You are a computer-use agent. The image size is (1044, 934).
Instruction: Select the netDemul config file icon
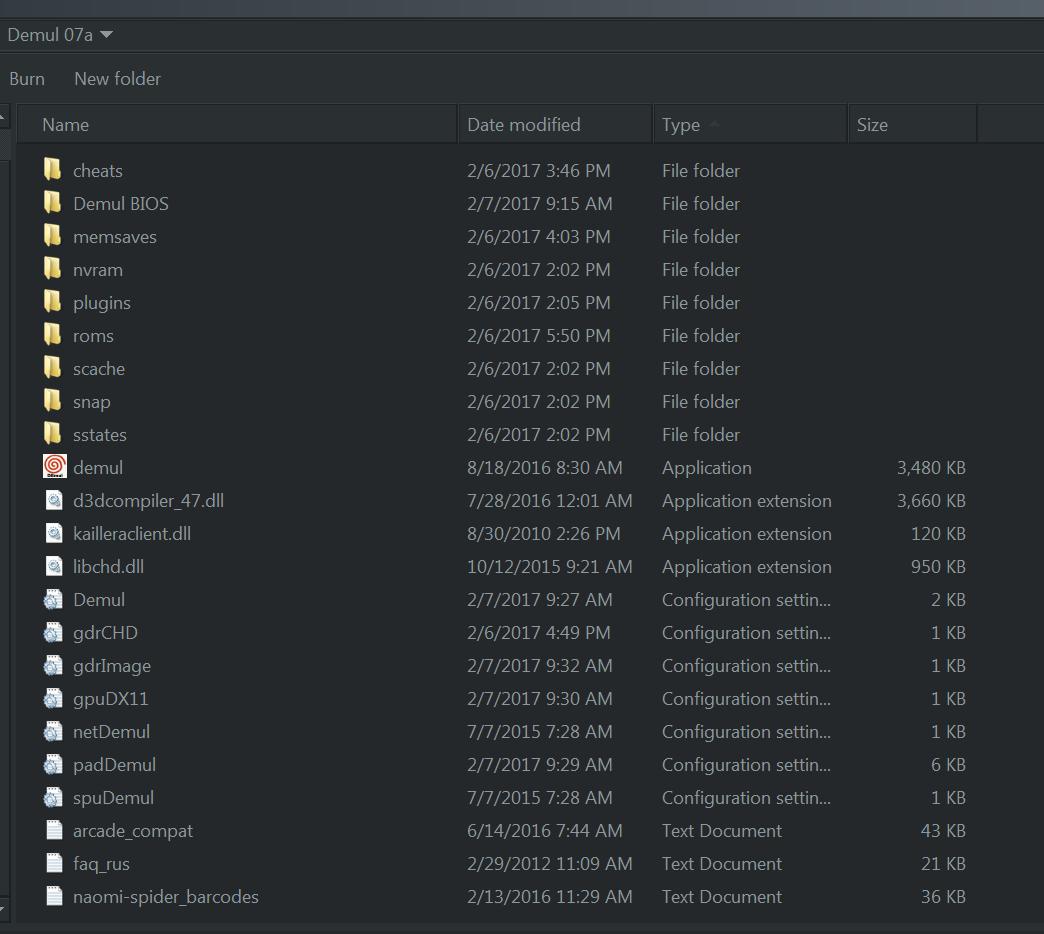[x=53, y=731]
